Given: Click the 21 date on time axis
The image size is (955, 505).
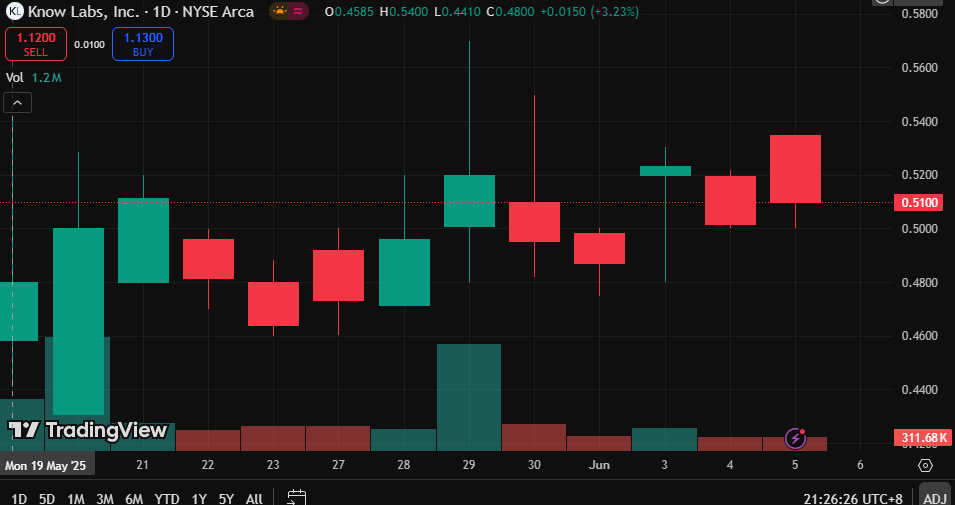Looking at the screenshot, I should click(x=143, y=465).
